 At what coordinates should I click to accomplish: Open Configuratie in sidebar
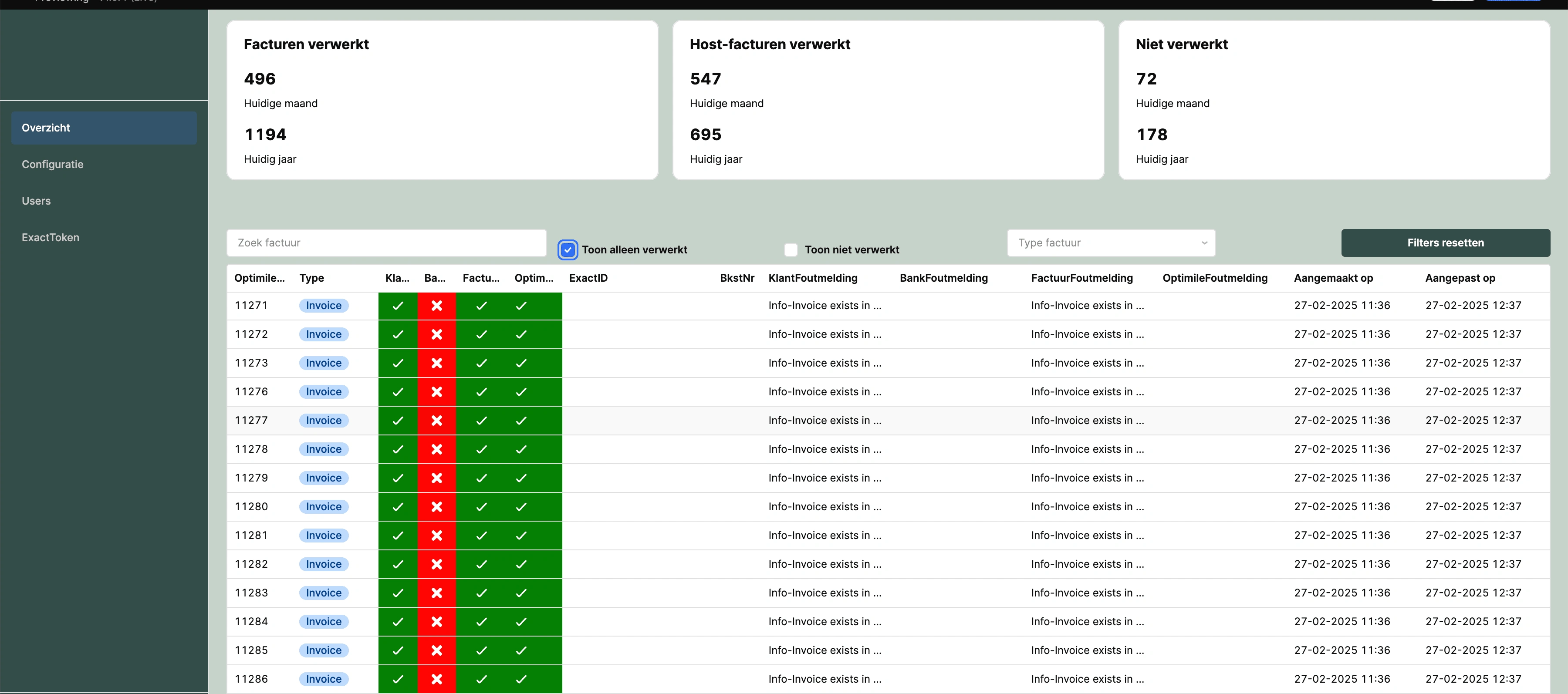pos(53,164)
